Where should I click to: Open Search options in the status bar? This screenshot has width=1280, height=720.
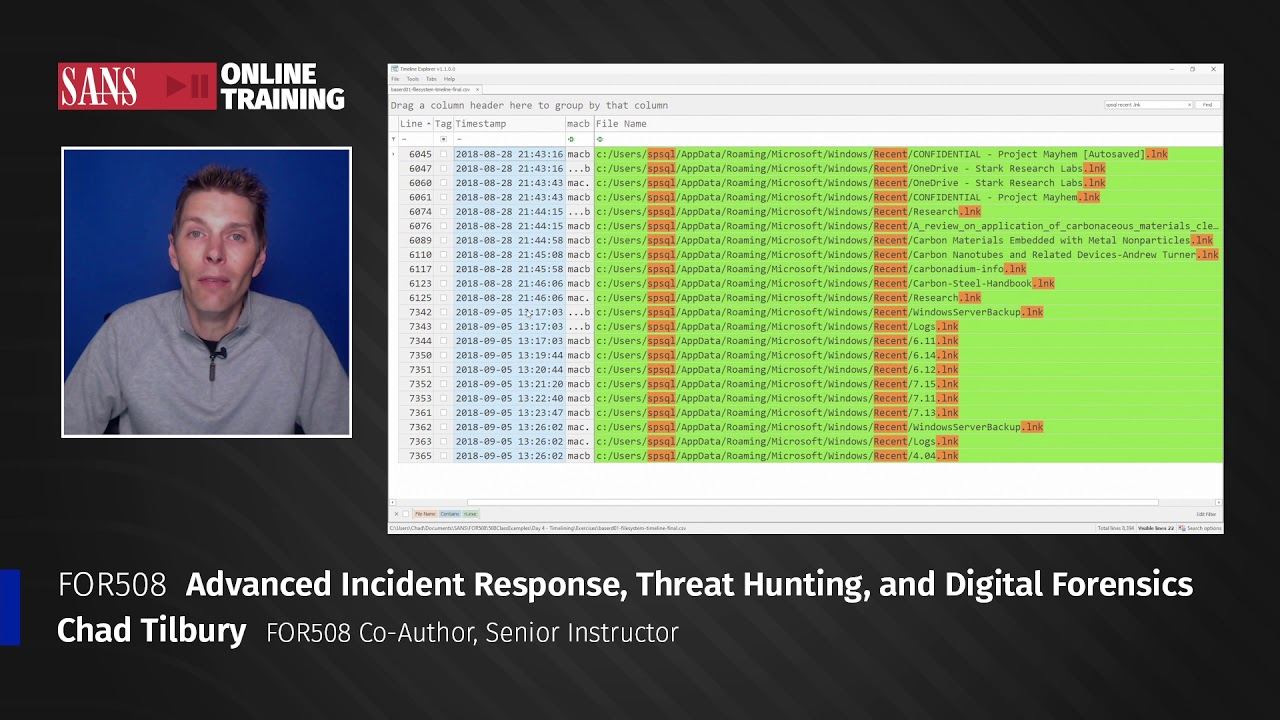[1201, 528]
